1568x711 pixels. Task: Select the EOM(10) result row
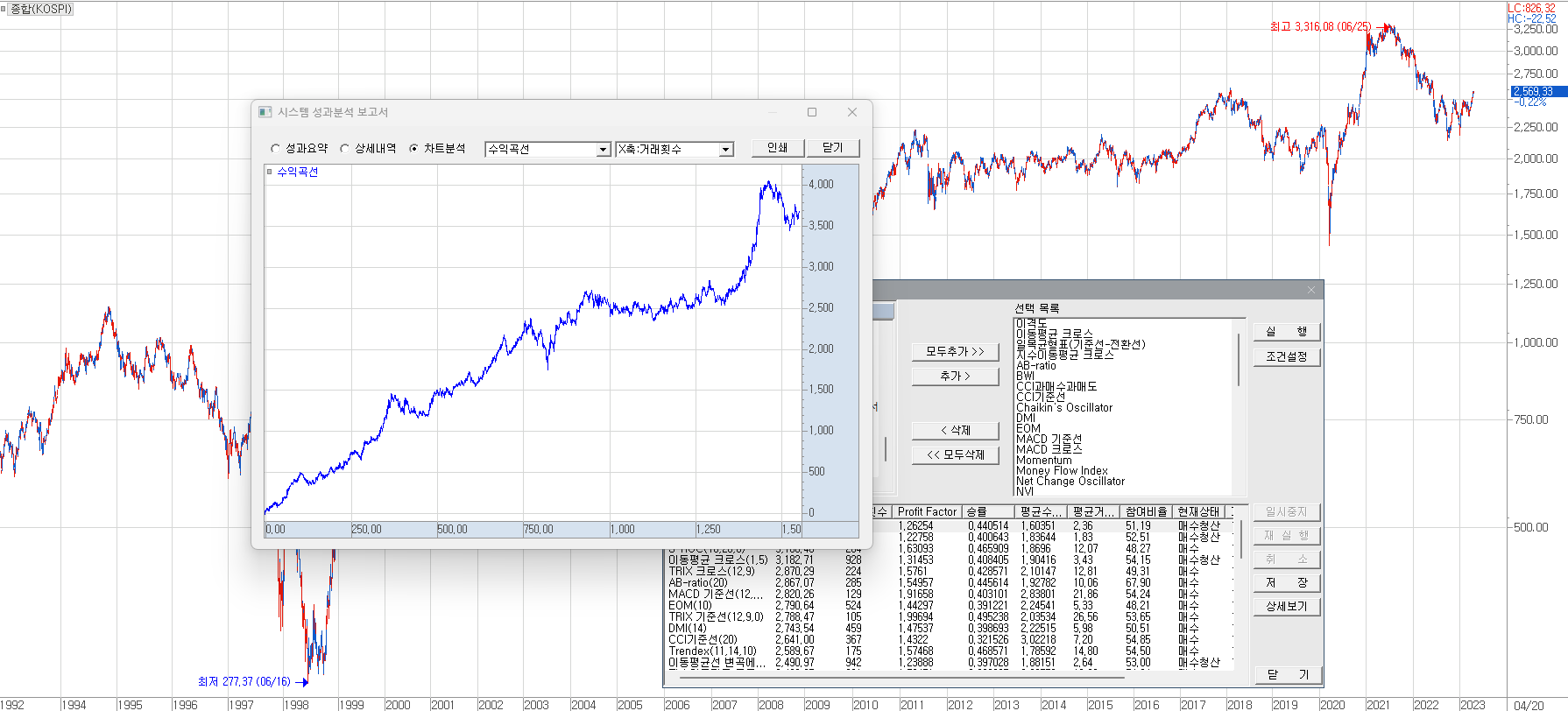(950, 605)
